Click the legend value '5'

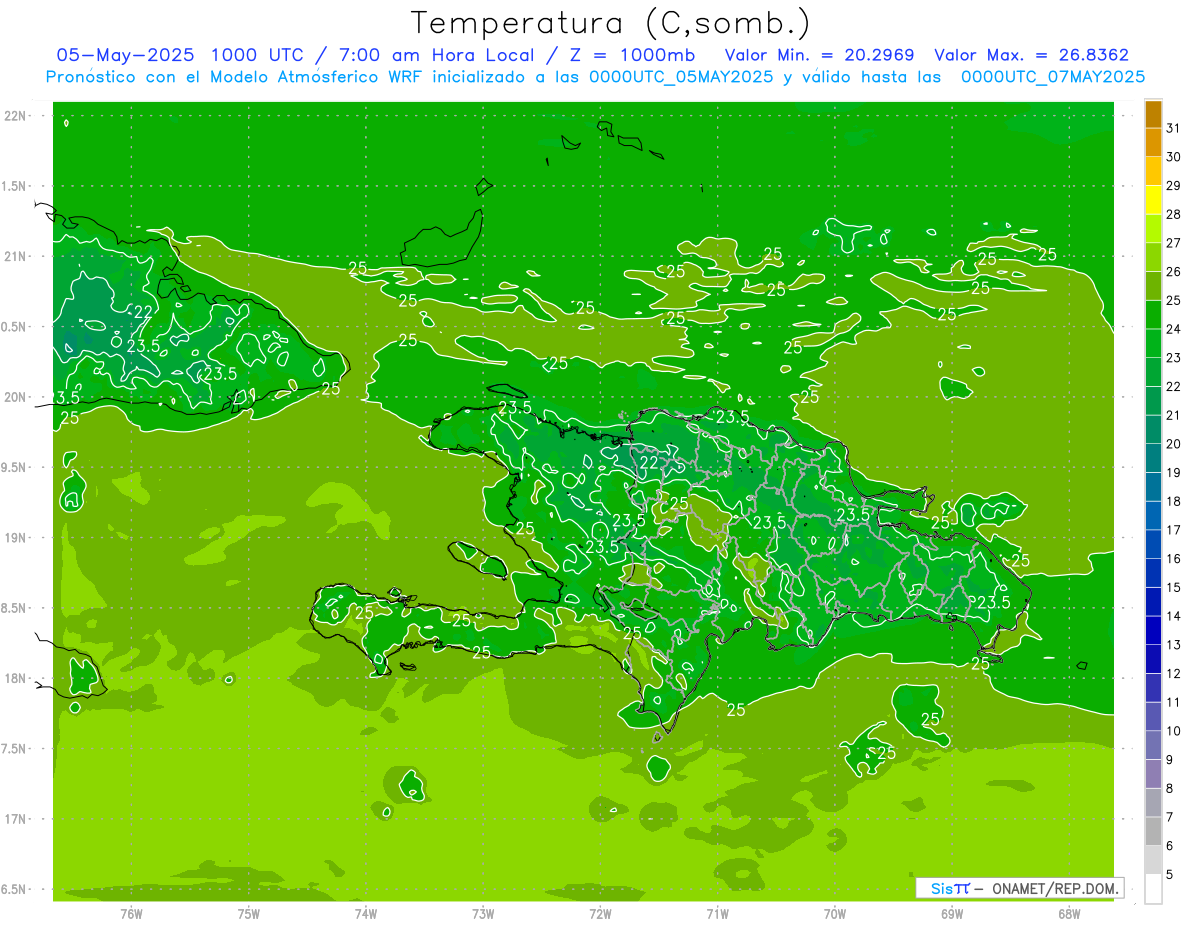pyautogui.click(x=1170, y=876)
